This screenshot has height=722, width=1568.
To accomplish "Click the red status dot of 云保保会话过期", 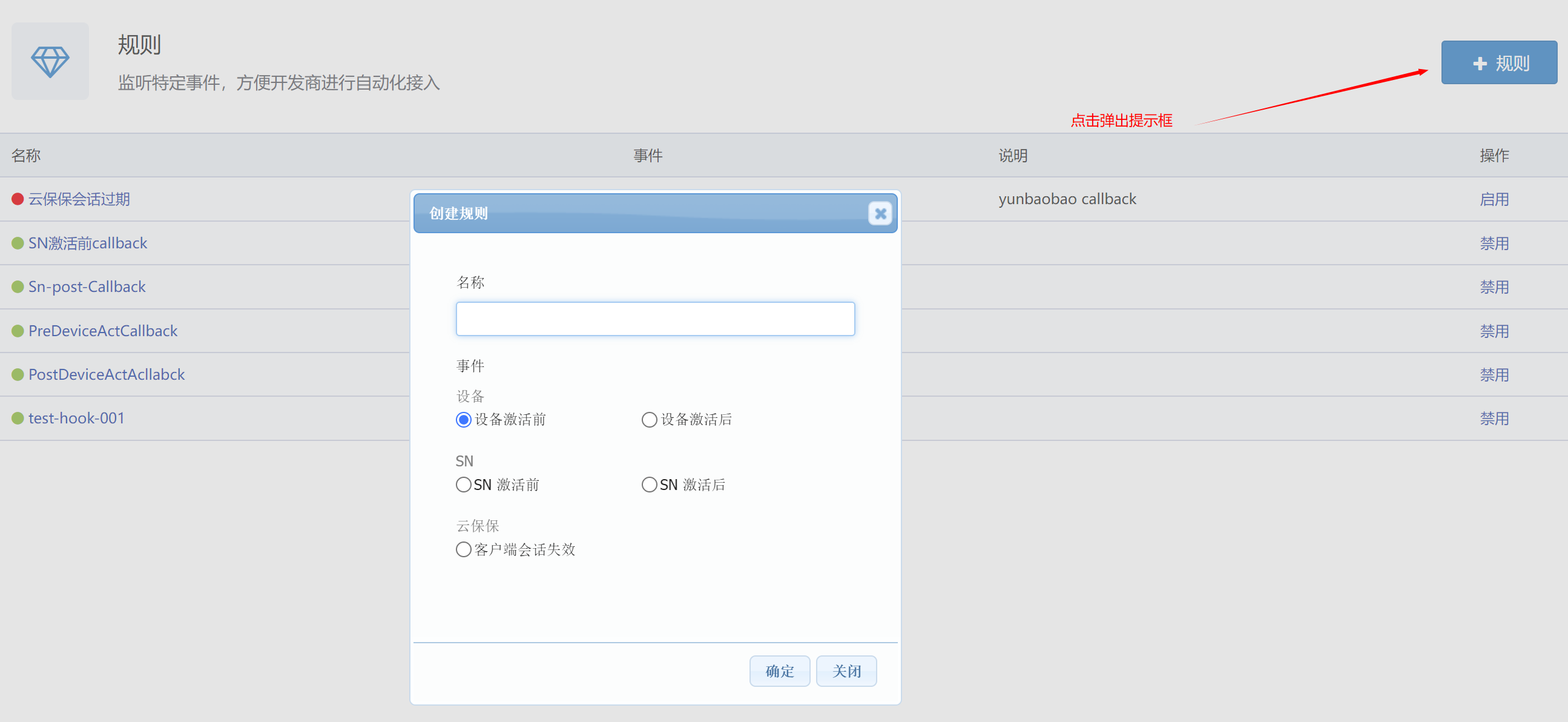I will point(18,199).
